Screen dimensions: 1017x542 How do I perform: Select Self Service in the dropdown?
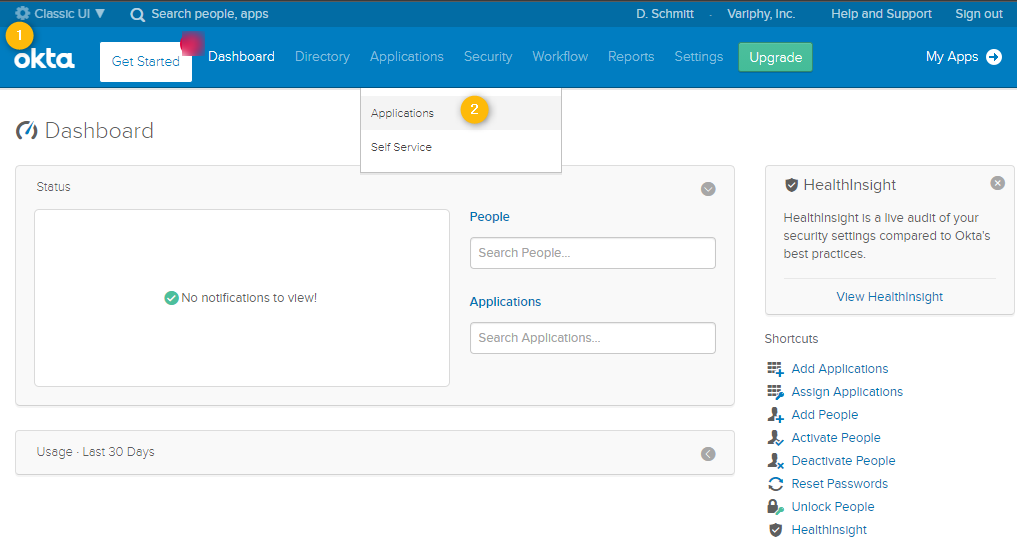point(461,147)
